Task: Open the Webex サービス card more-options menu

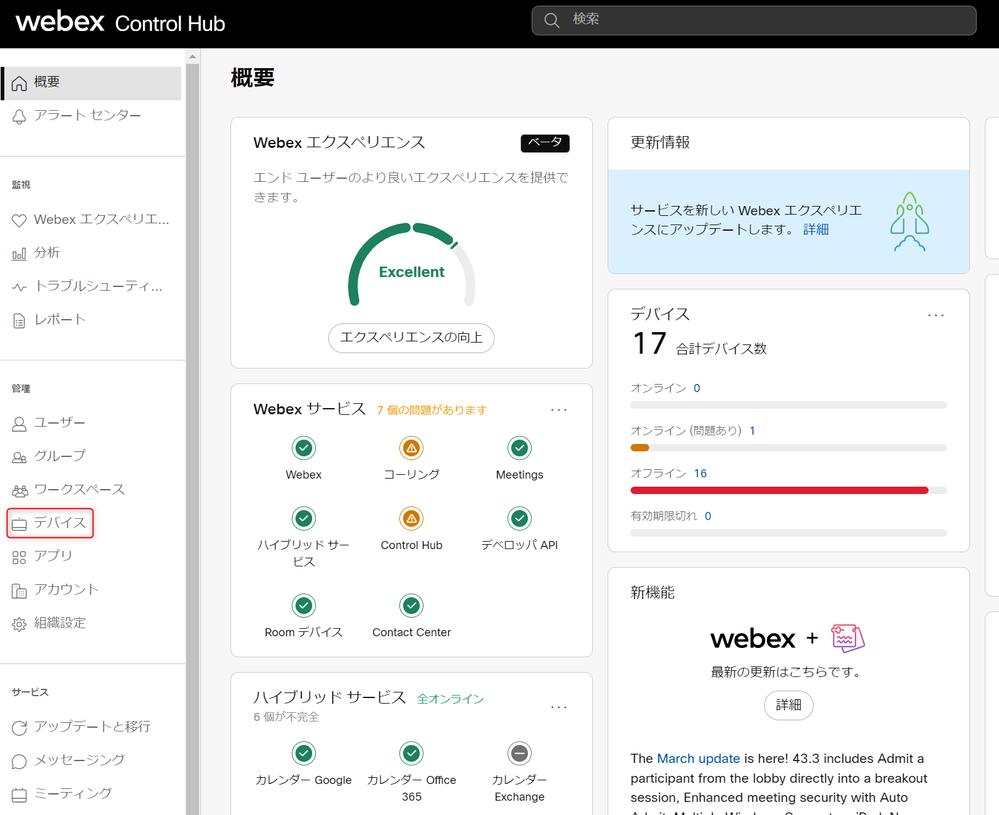Action: pyautogui.click(x=559, y=410)
